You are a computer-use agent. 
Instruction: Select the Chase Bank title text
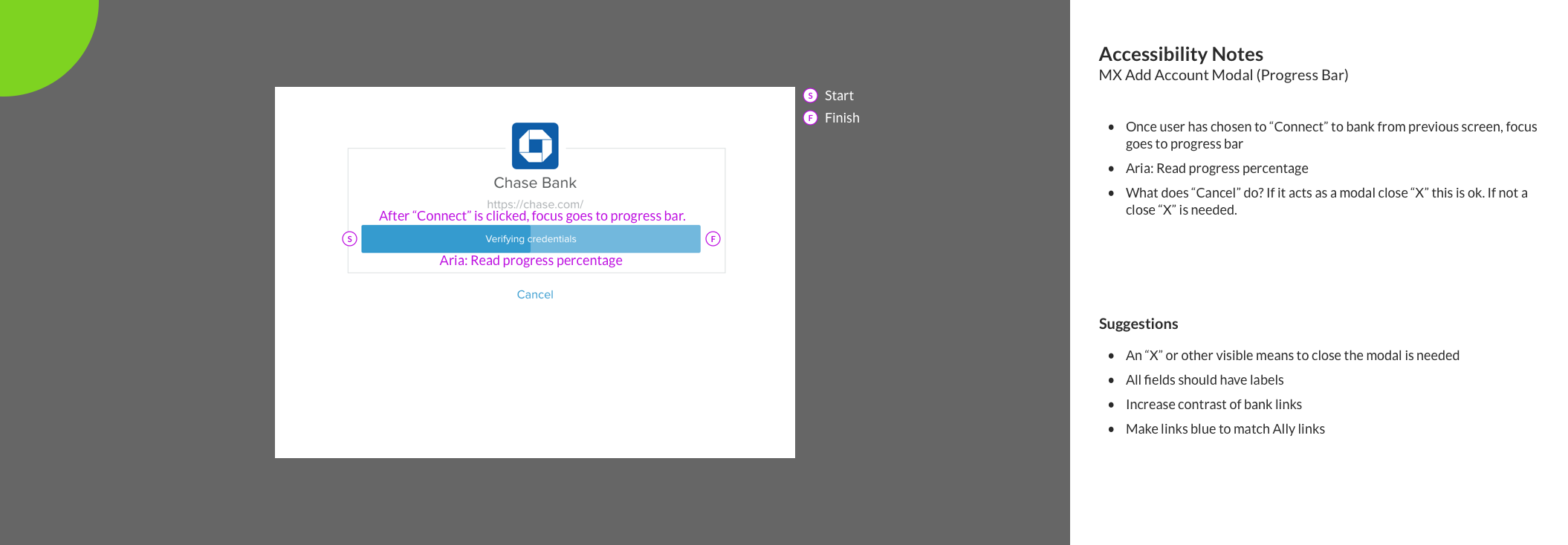pos(535,183)
